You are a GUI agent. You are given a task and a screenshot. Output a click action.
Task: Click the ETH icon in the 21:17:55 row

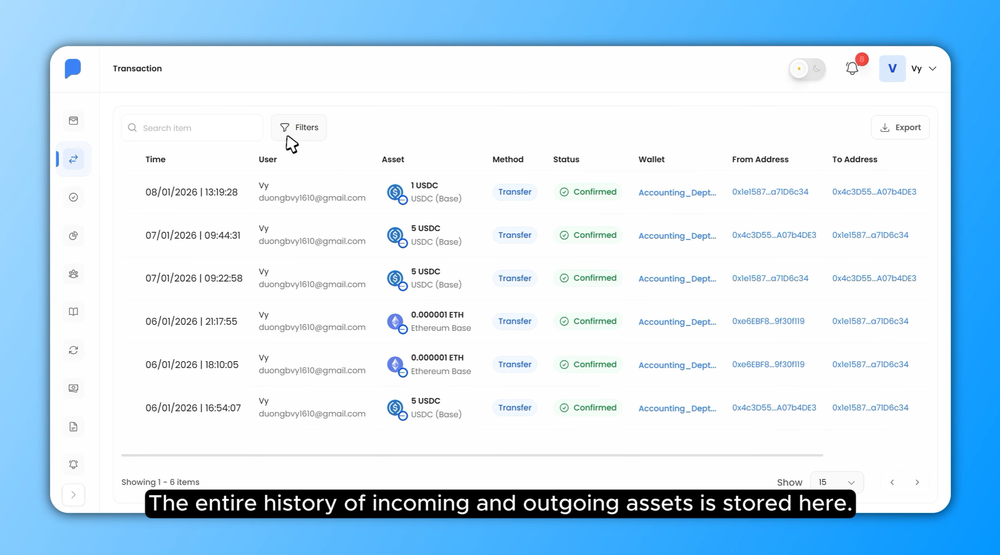(396, 322)
